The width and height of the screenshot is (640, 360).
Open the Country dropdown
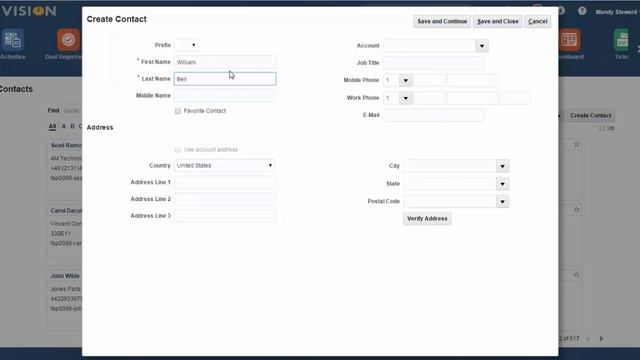pyautogui.click(x=225, y=165)
